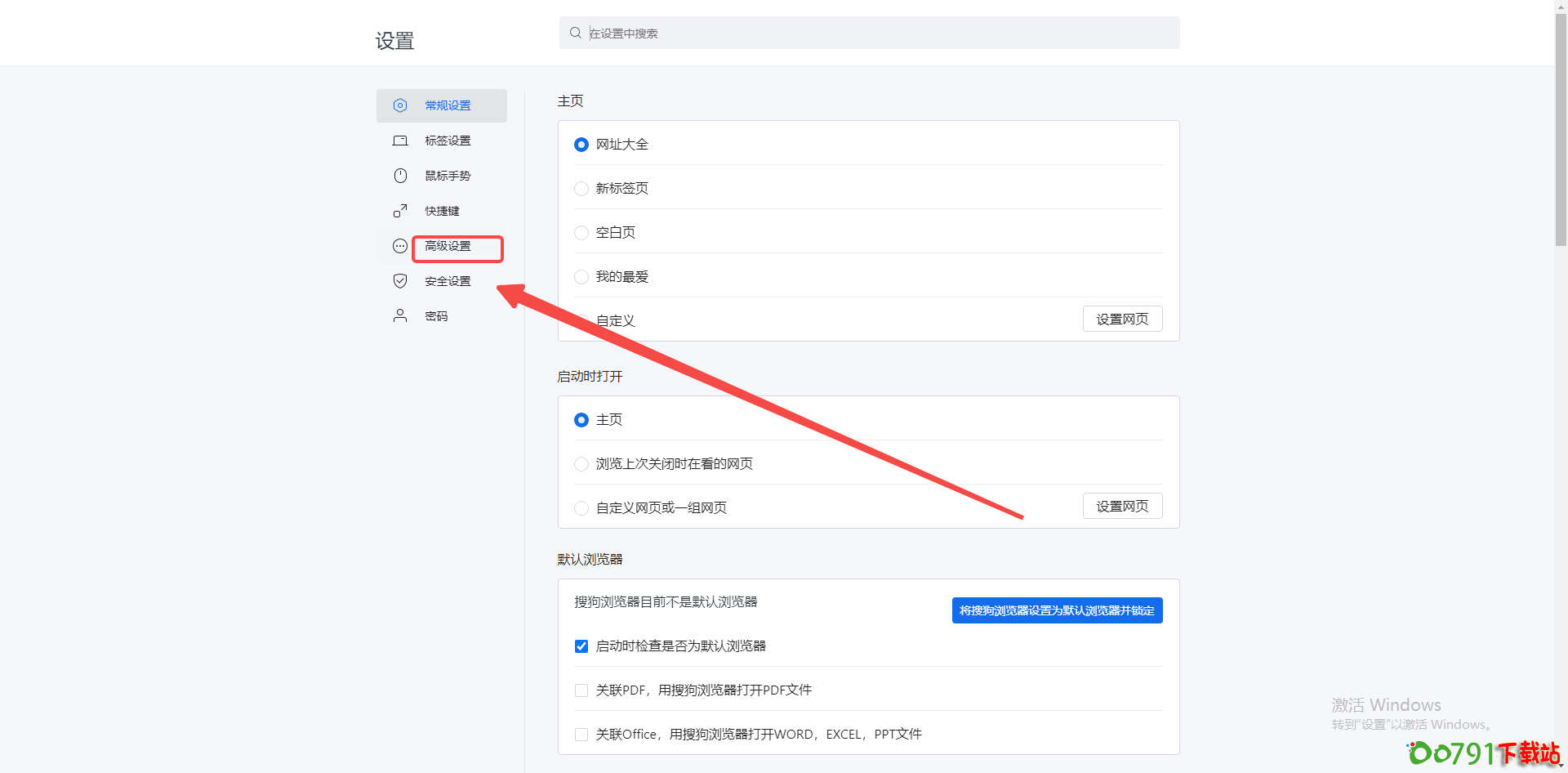1568x773 pixels.
Task: Click the 启动时打开 section heading
Action: (590, 376)
